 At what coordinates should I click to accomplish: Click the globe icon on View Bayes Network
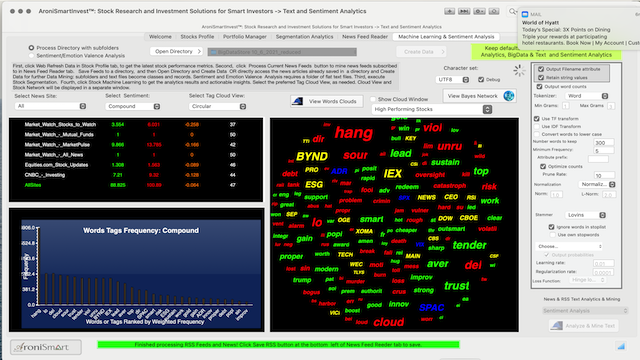tap(509, 96)
